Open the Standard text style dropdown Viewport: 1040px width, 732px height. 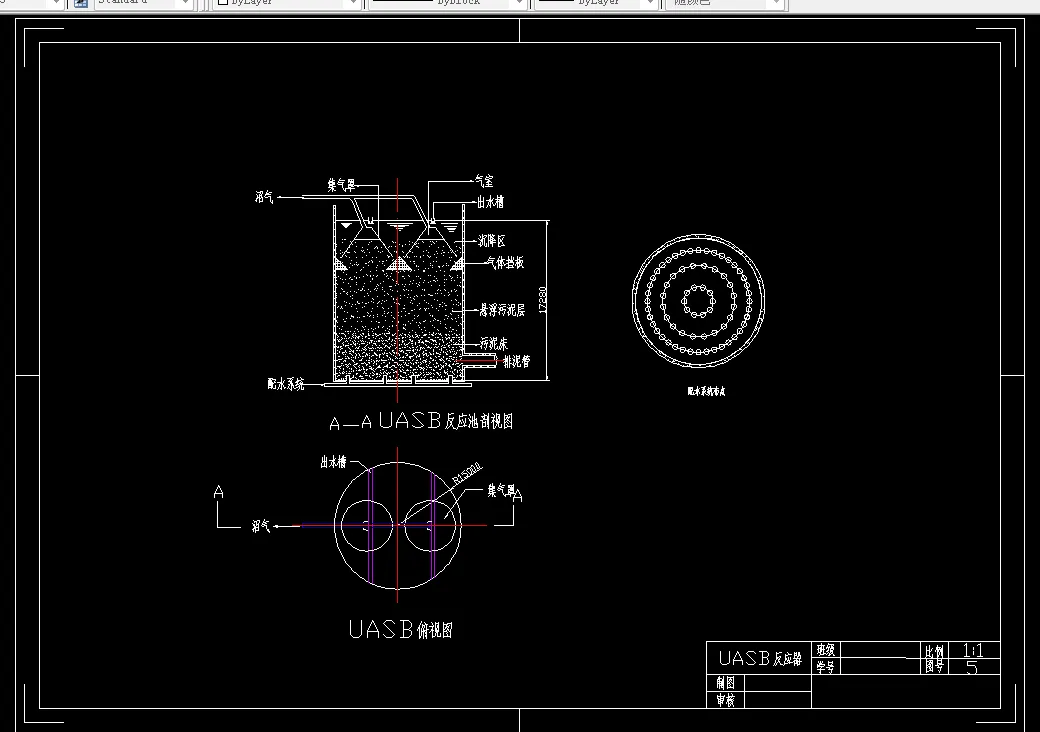coord(184,5)
